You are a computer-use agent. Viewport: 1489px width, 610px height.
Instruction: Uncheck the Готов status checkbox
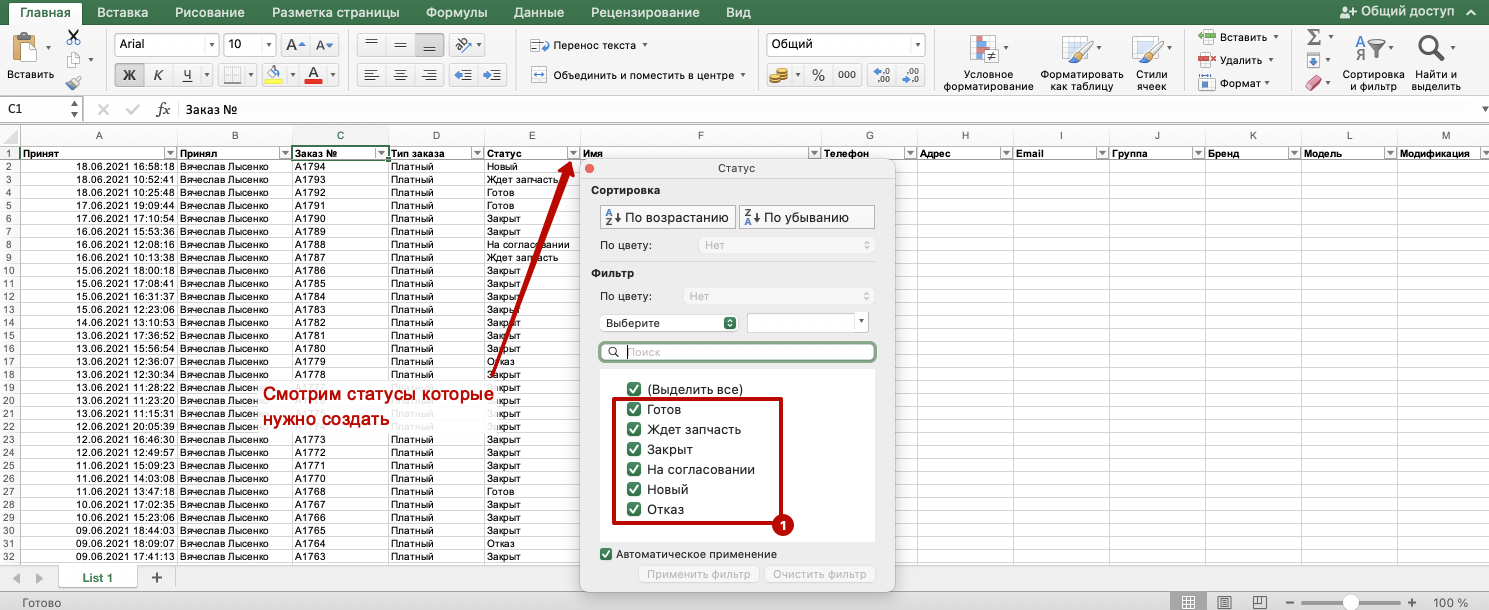[x=633, y=409]
